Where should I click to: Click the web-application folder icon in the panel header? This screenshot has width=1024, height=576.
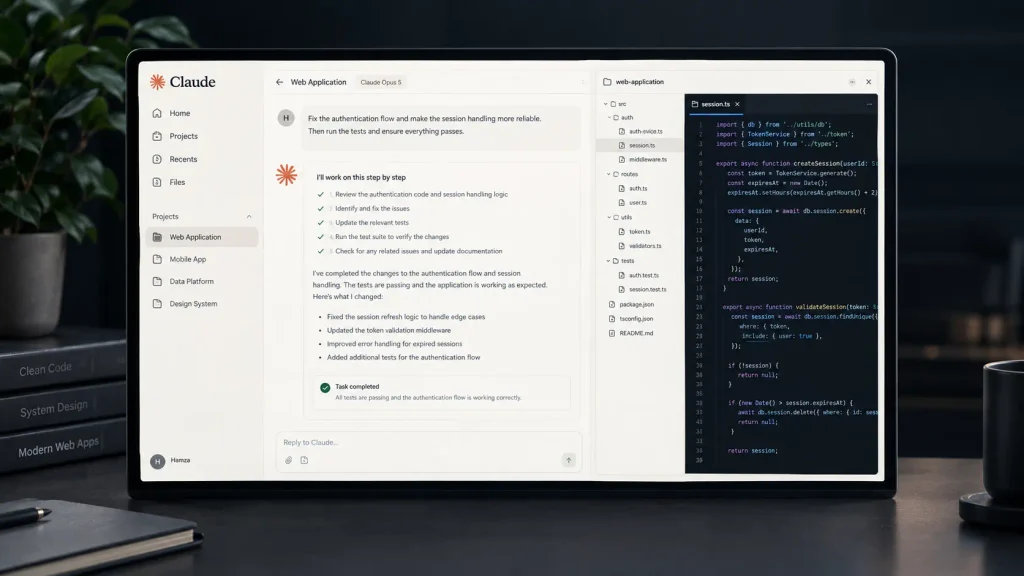point(607,82)
